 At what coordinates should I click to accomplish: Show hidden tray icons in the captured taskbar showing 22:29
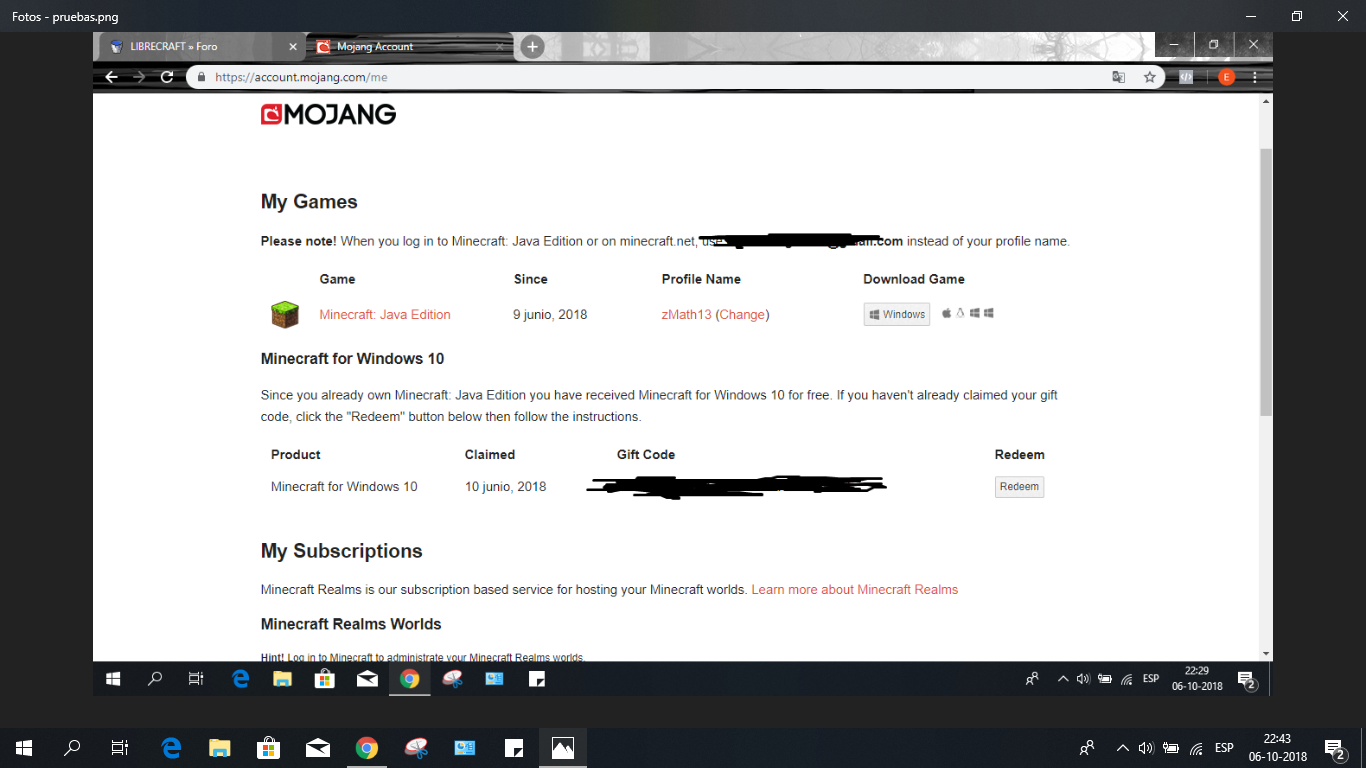pyautogui.click(x=1063, y=679)
